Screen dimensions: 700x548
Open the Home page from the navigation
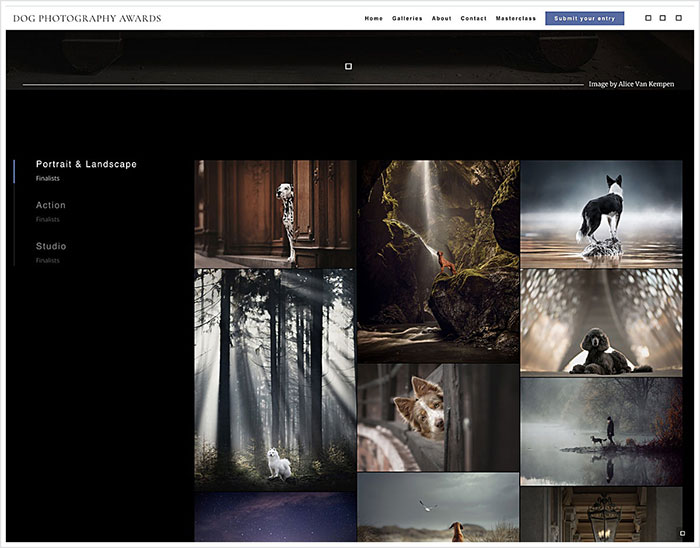(373, 18)
